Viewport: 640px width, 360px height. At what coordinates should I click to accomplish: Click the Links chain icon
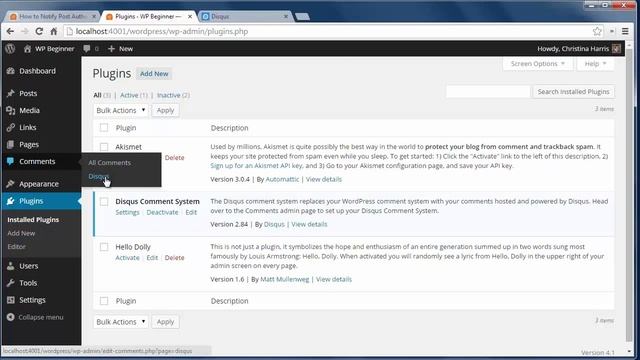click(x=11, y=128)
